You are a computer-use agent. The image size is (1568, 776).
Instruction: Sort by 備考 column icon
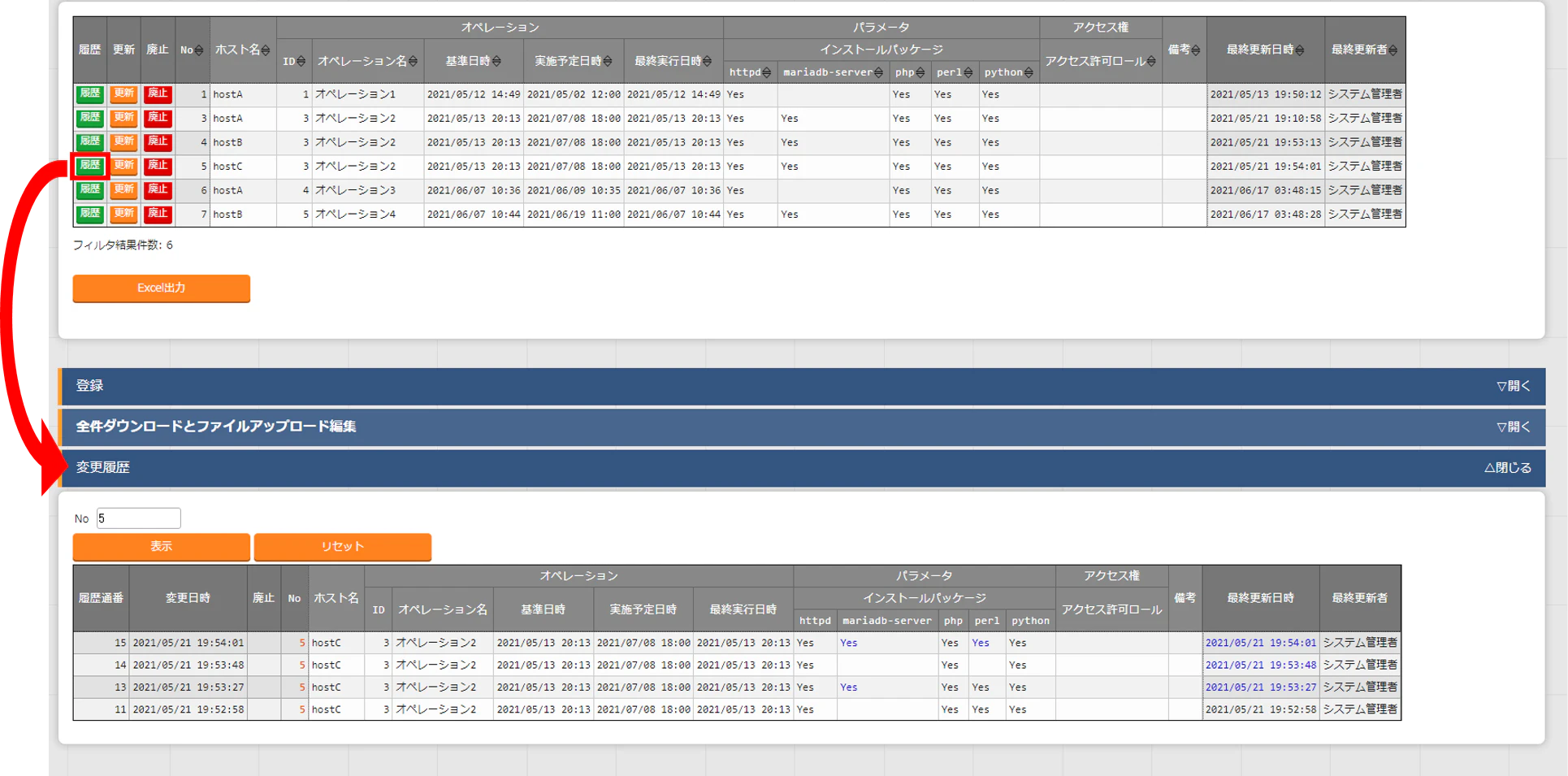[1196, 50]
